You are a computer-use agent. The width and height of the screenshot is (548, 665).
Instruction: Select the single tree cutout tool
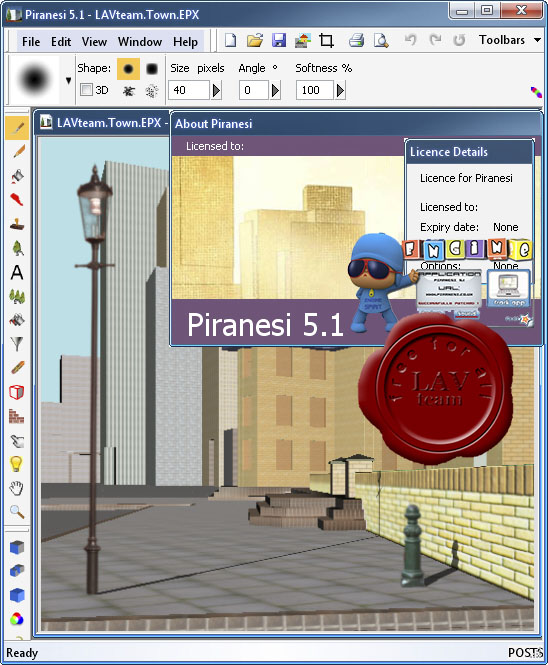tap(17, 248)
